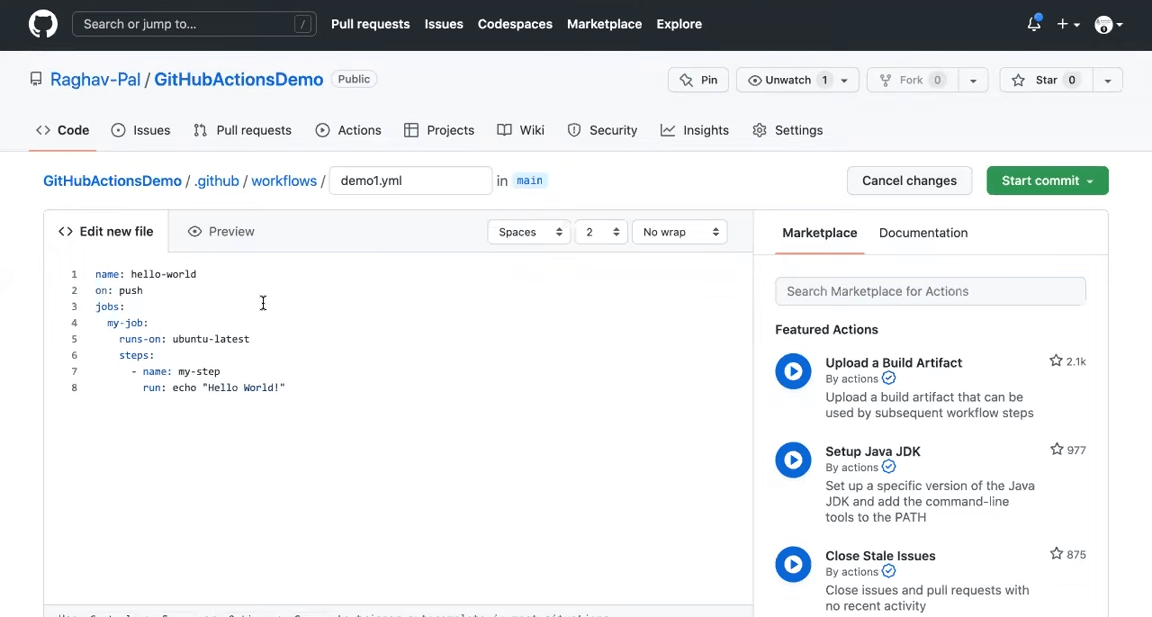Image resolution: width=1152 pixels, height=617 pixels.
Task: Open the Wiki tab
Action: click(521, 130)
